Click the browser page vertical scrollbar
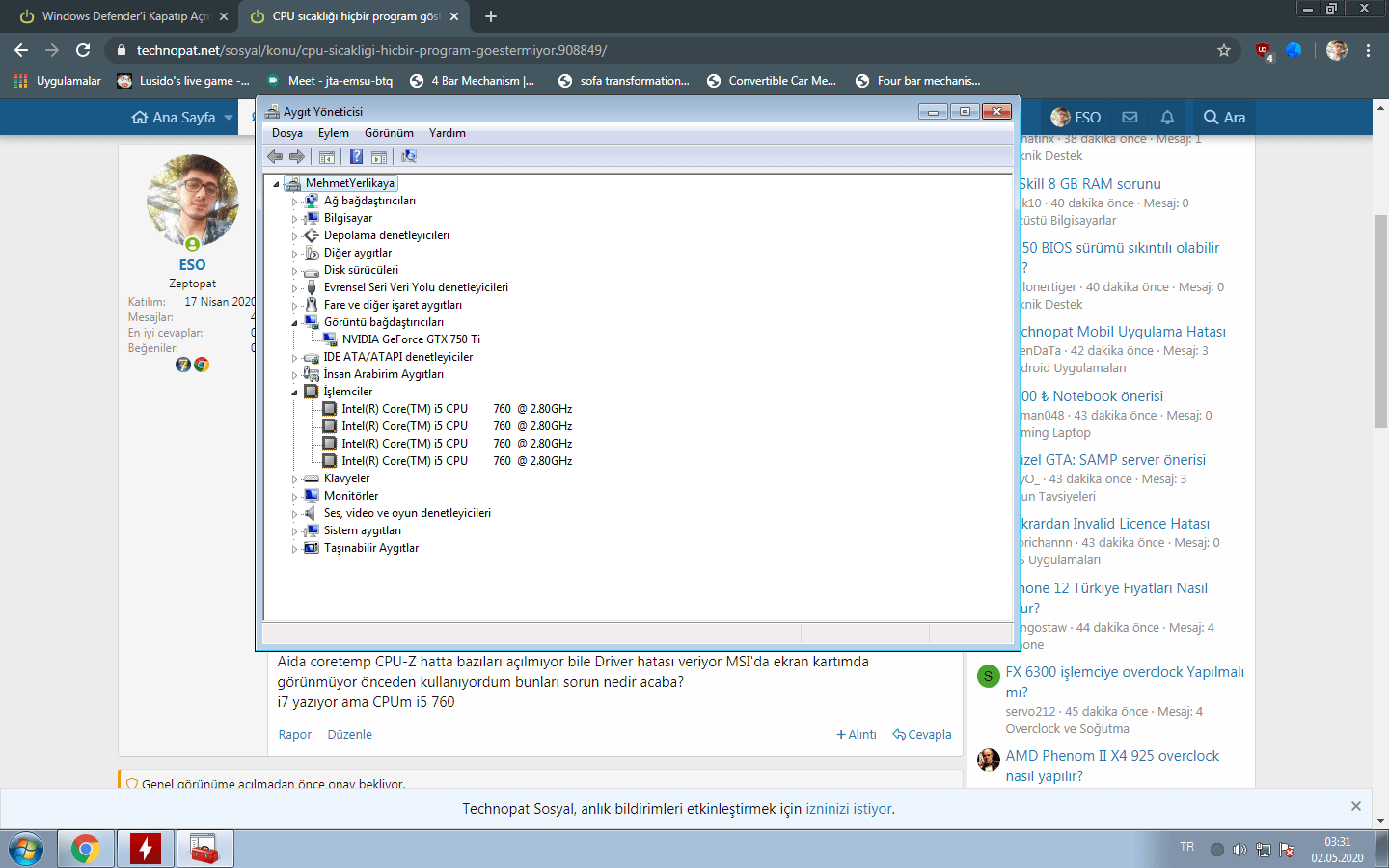The image size is (1389, 868). (x=1380, y=321)
